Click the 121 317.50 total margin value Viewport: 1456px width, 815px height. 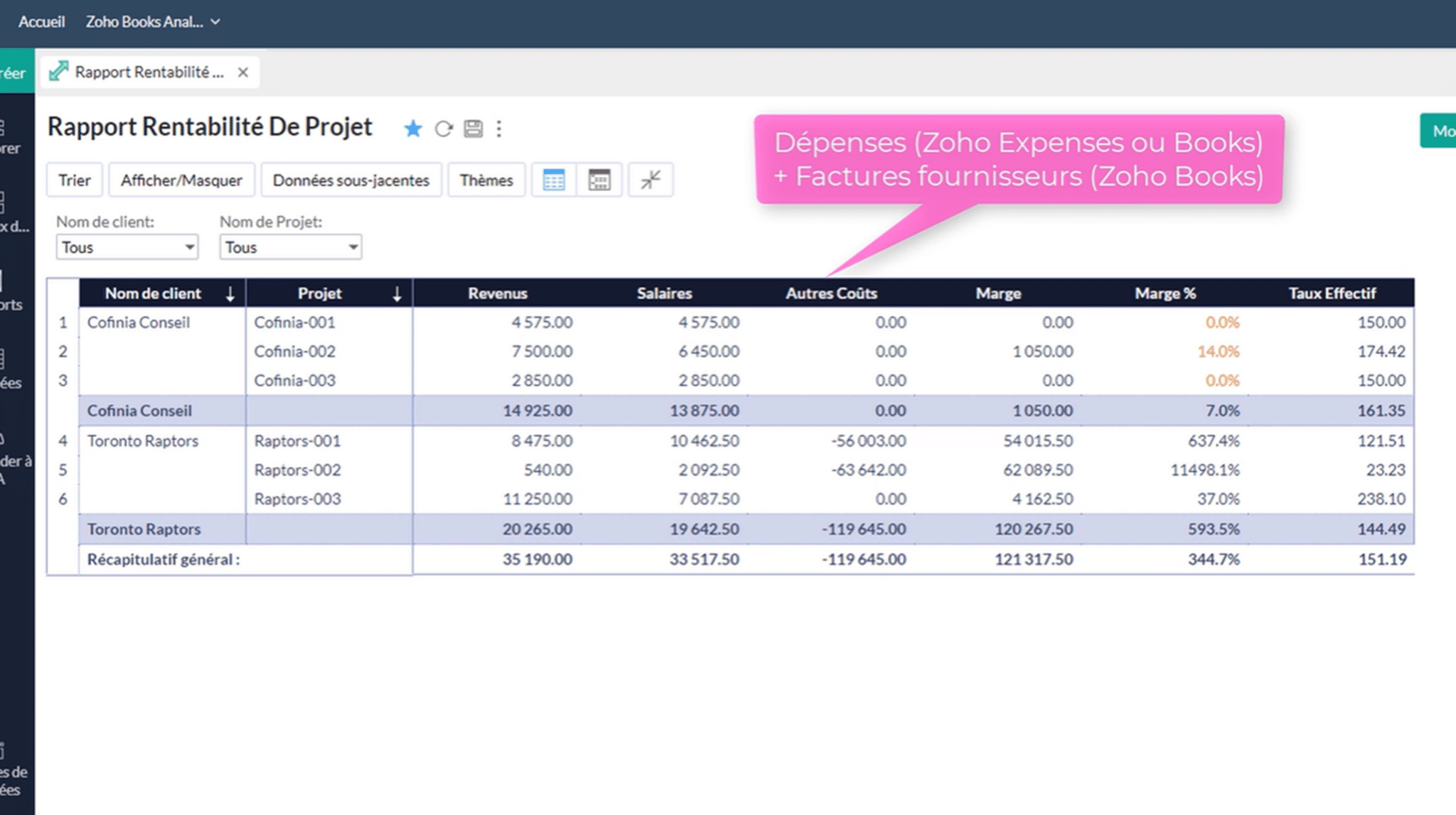[x=1034, y=560]
